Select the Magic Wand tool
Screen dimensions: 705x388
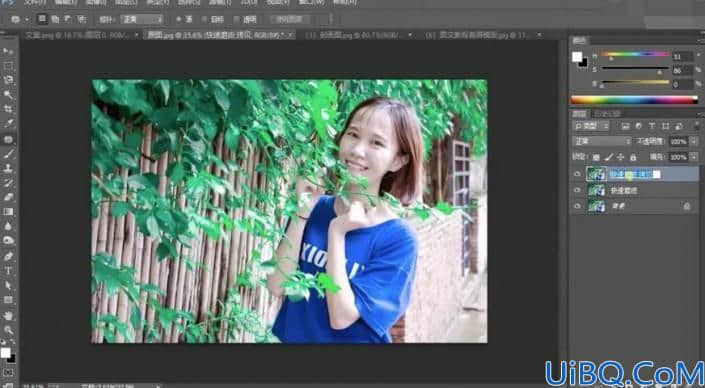click(8, 94)
